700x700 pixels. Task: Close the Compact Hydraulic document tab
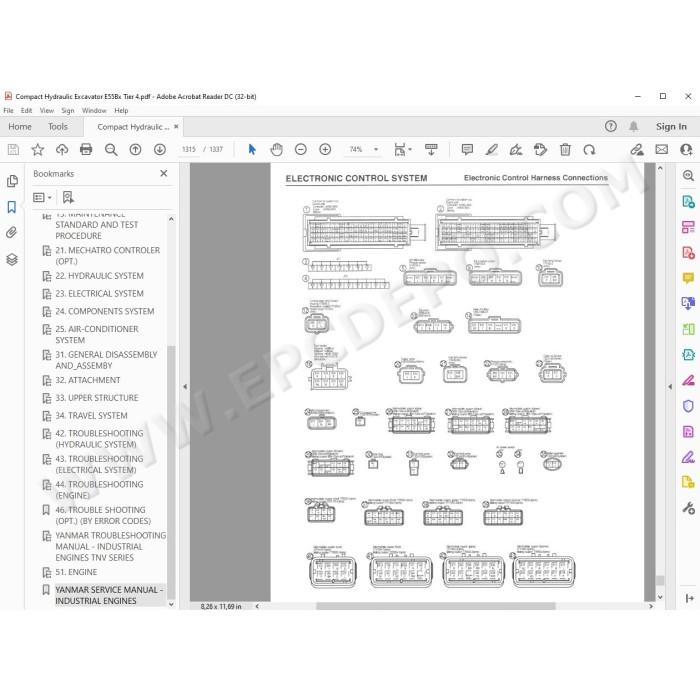(x=176, y=127)
